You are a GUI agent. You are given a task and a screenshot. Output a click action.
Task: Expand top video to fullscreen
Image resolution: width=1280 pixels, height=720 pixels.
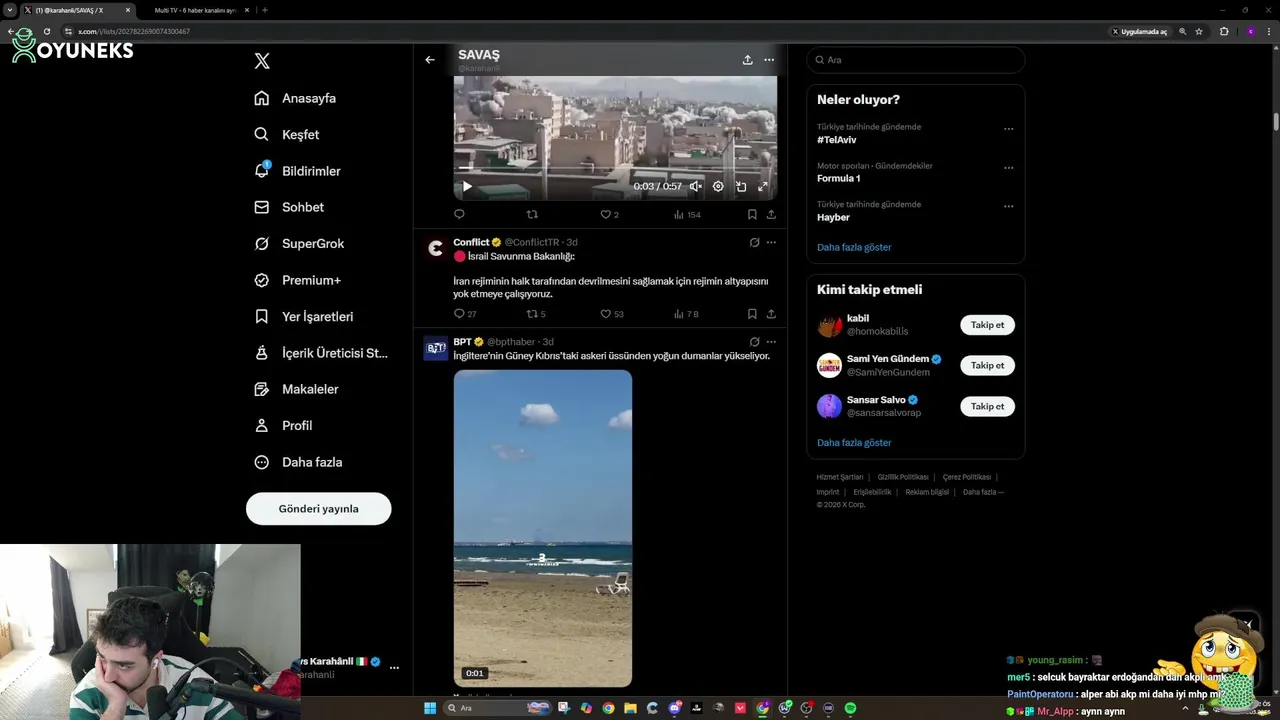(763, 186)
